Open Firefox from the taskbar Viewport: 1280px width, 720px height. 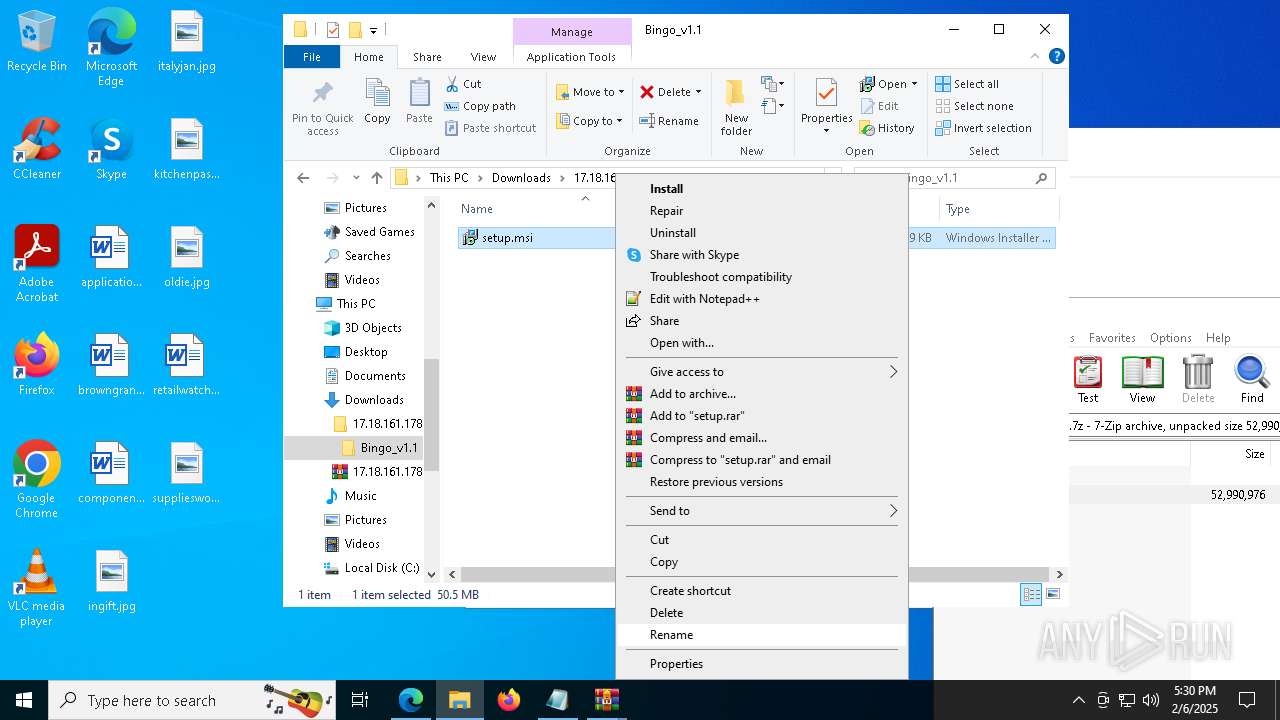509,700
